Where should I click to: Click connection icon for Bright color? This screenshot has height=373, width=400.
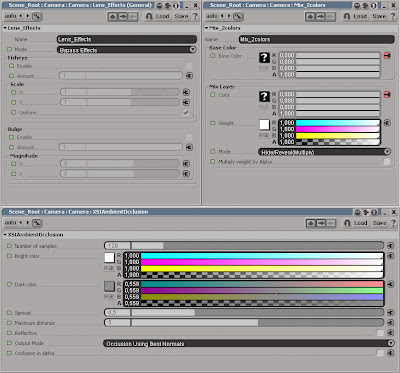point(390,256)
